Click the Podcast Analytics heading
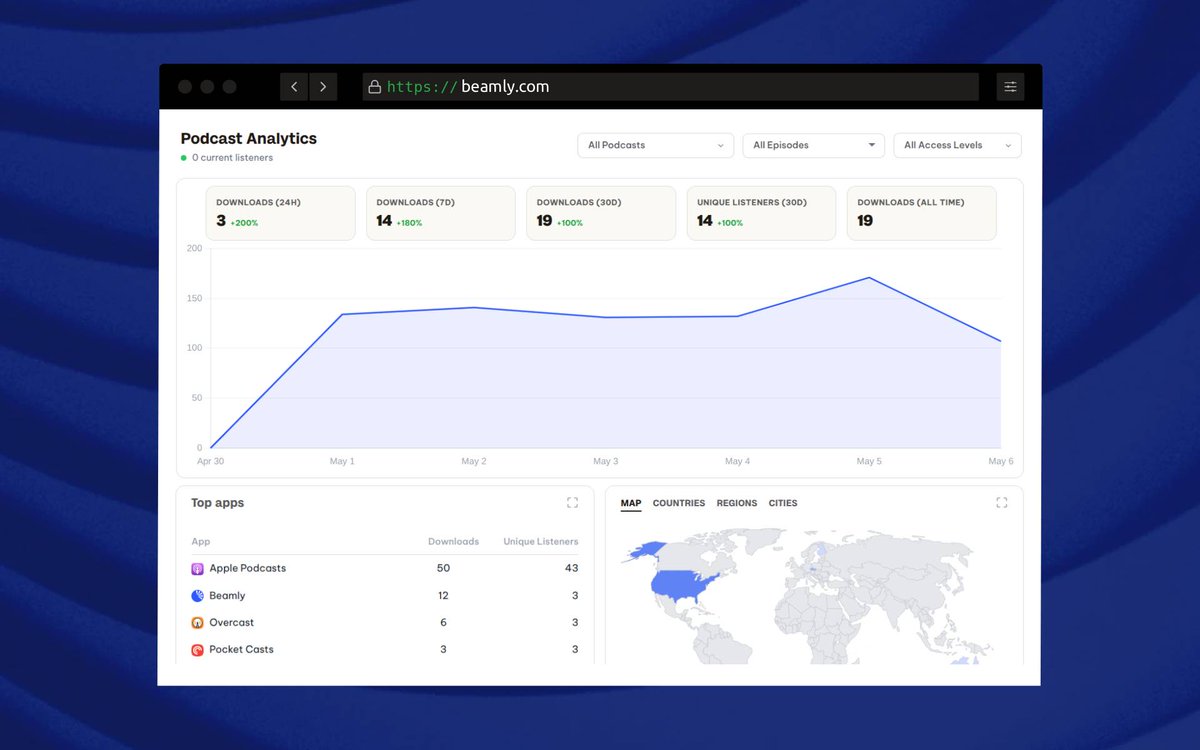 coord(249,139)
